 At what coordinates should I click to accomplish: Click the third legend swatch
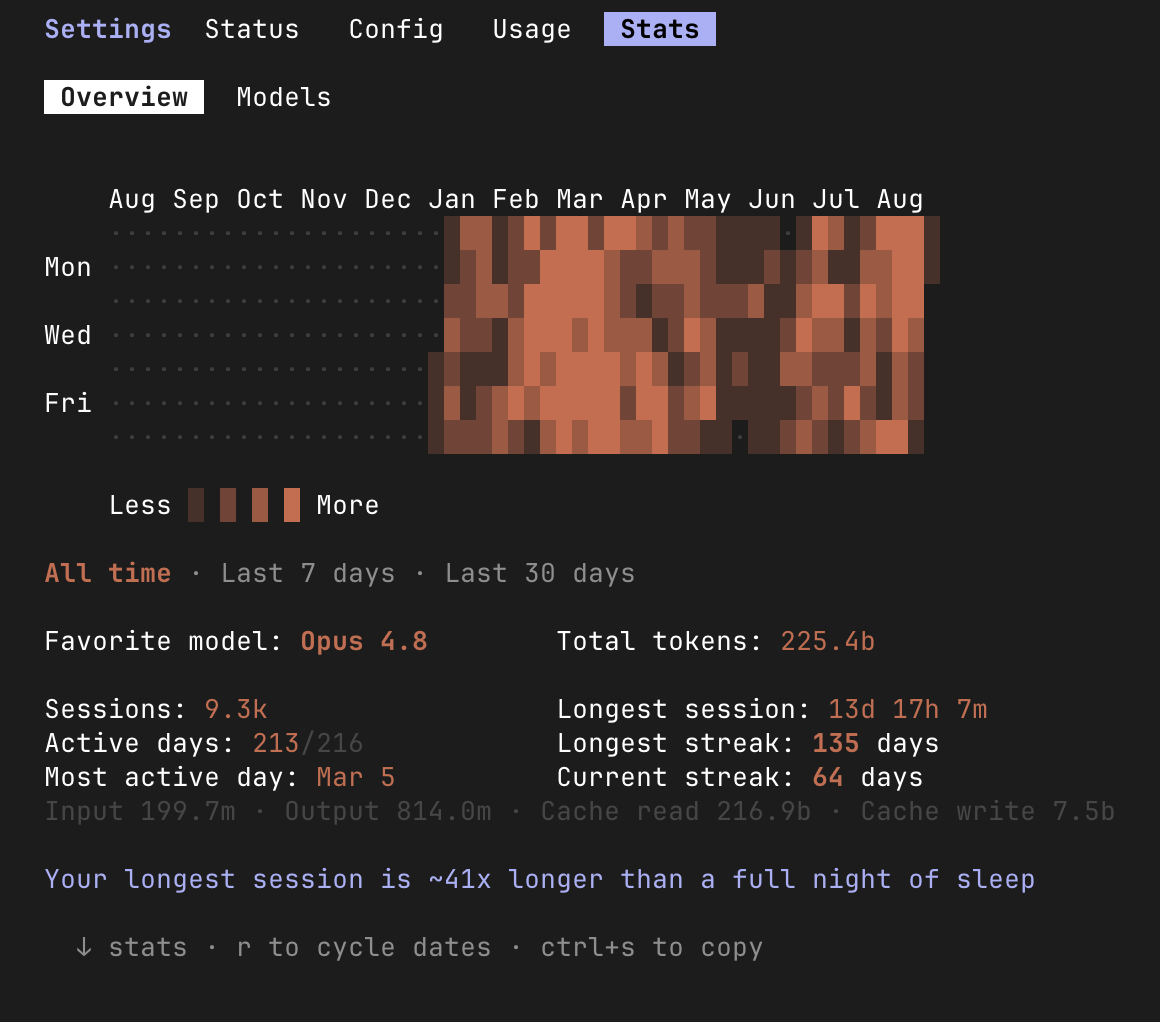pyautogui.click(x=260, y=505)
